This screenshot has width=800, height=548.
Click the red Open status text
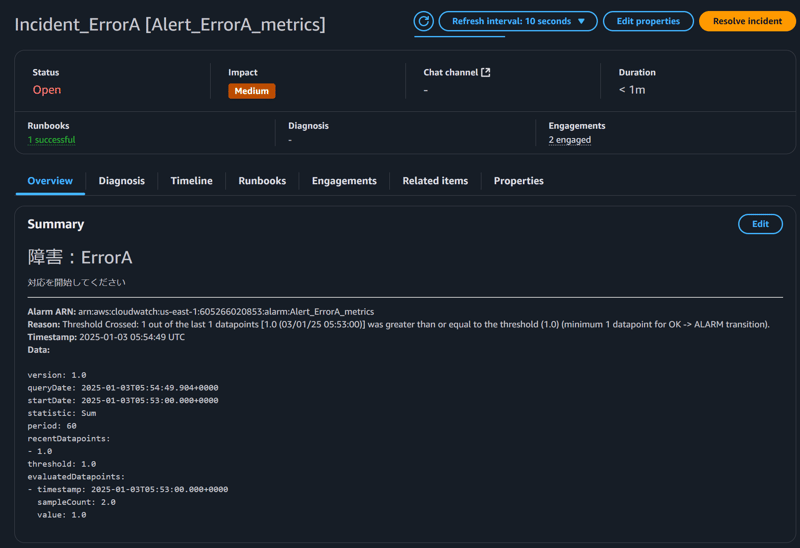pyautogui.click(x=47, y=90)
